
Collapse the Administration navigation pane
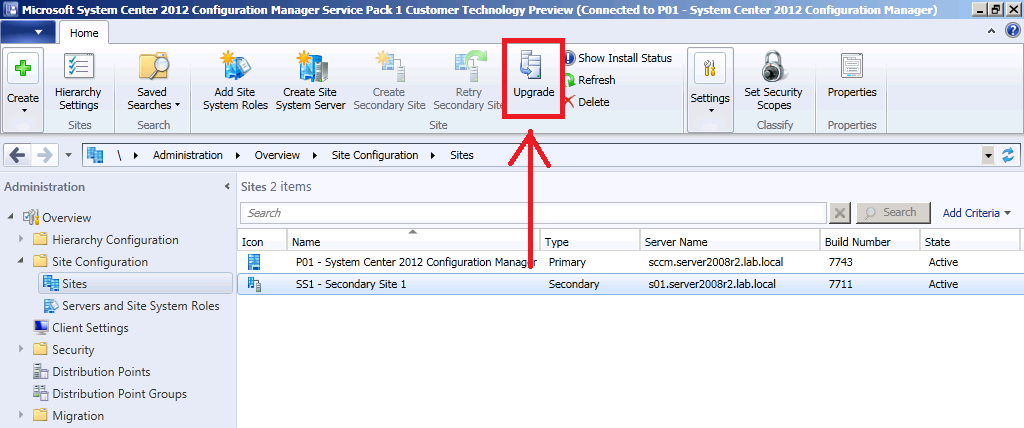226,187
